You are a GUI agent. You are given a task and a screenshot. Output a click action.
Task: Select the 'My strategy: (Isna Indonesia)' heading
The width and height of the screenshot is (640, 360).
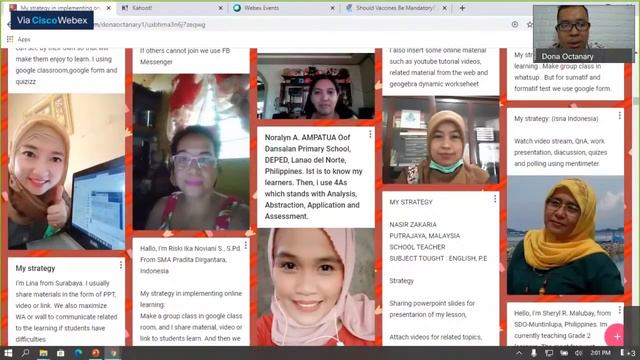(556, 119)
